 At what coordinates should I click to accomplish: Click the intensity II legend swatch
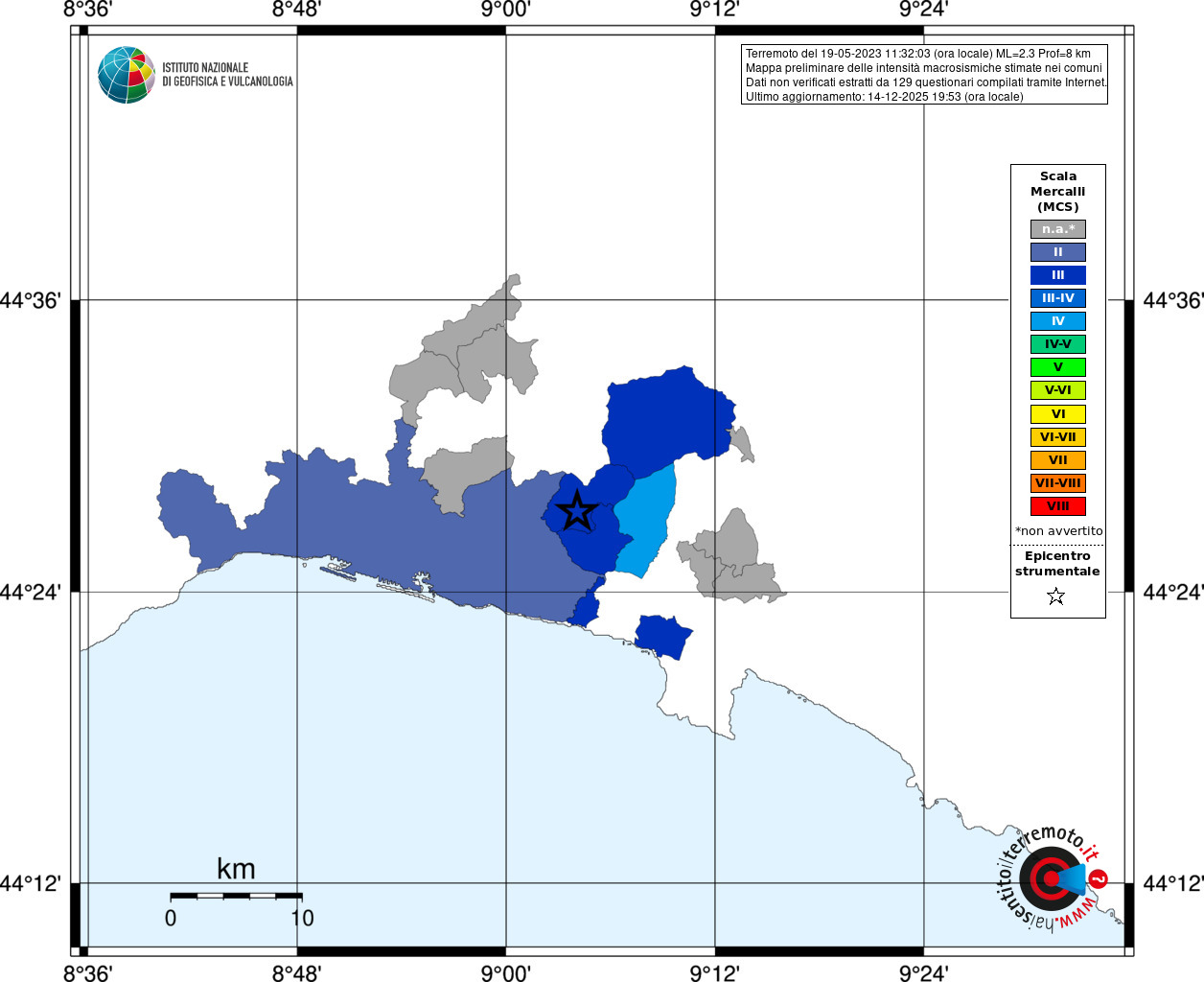1058,252
